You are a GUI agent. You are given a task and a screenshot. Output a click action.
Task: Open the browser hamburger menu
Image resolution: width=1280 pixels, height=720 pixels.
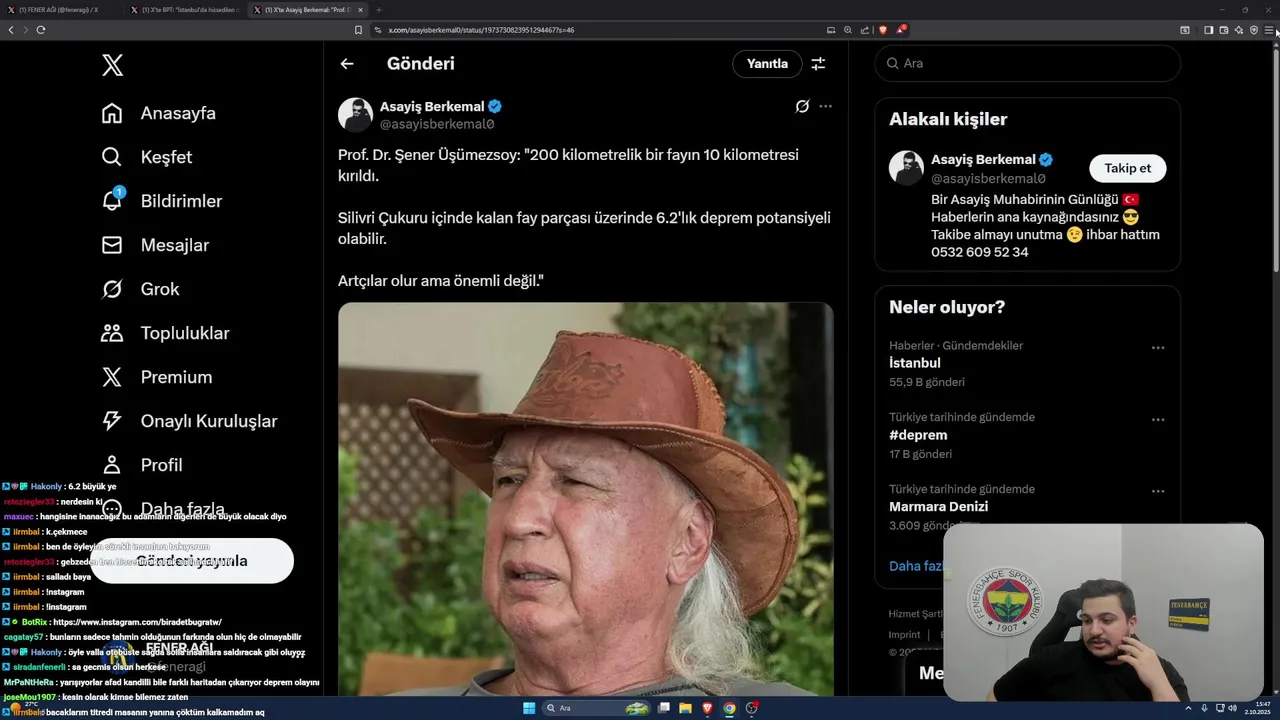[x=1269, y=30]
